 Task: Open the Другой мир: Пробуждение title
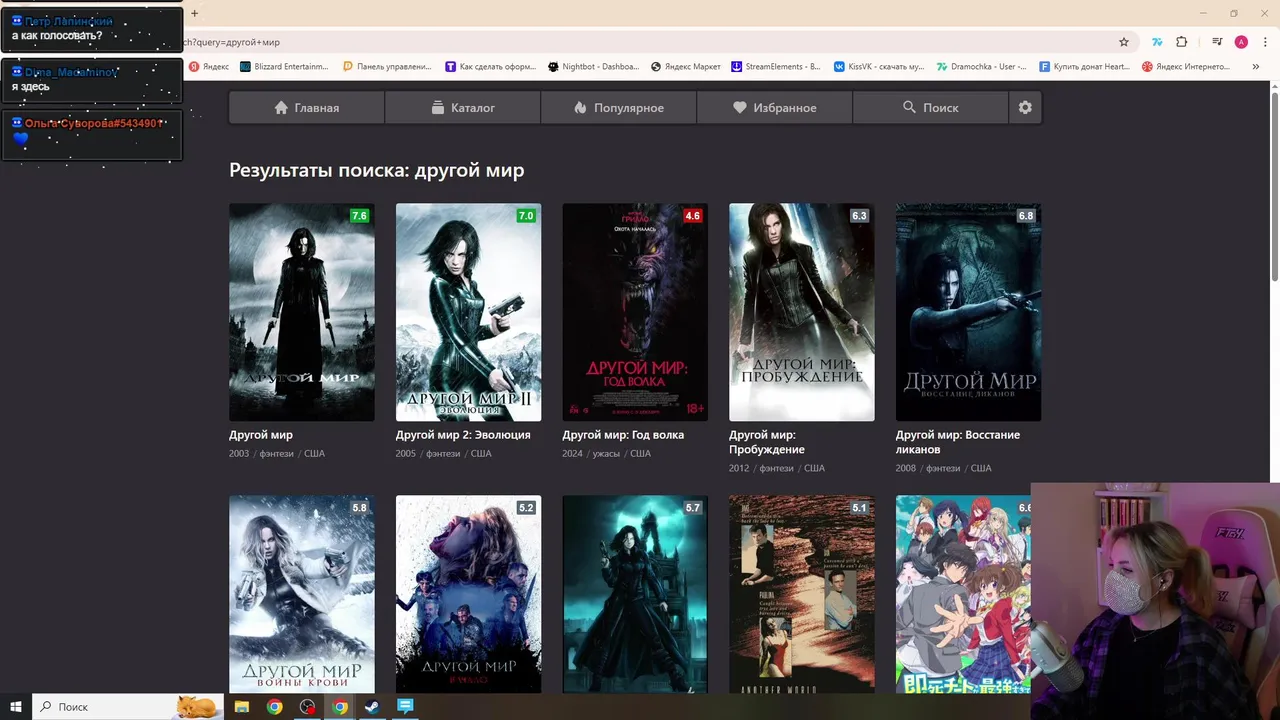tap(767, 442)
